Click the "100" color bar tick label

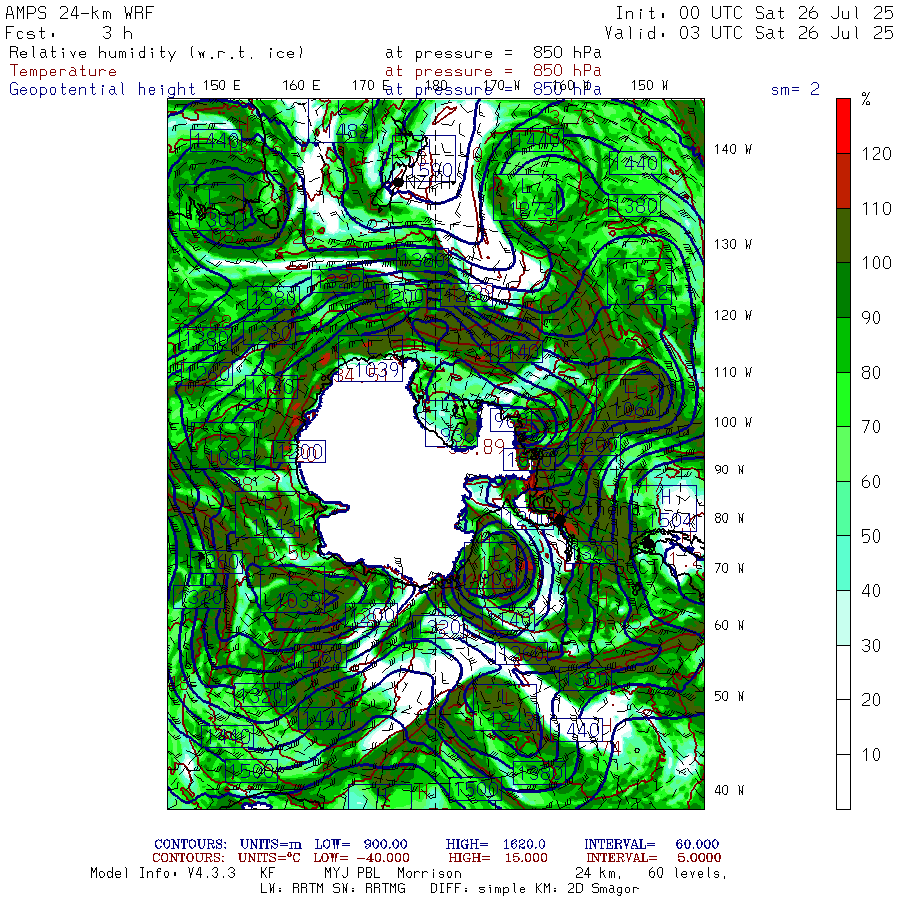876,263
